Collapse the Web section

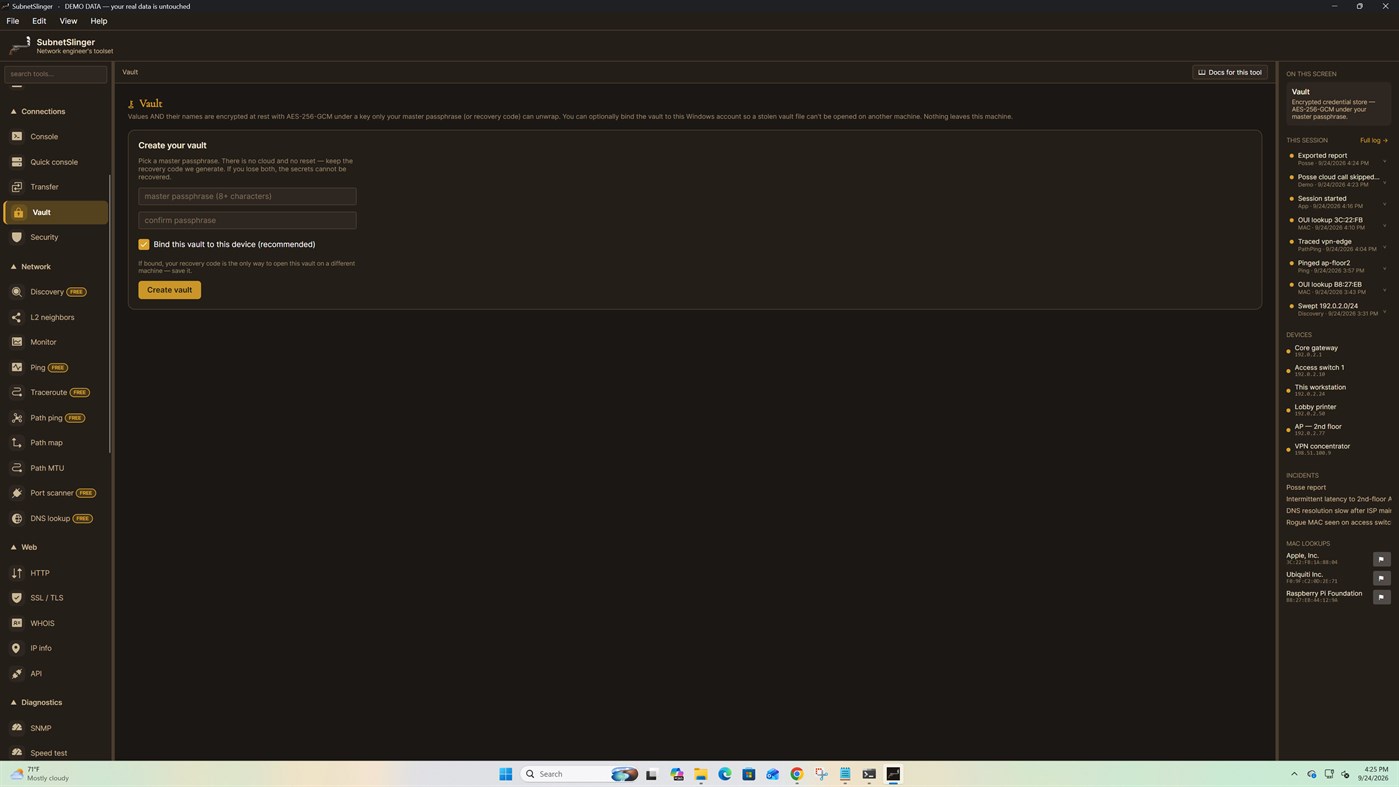point(14,547)
